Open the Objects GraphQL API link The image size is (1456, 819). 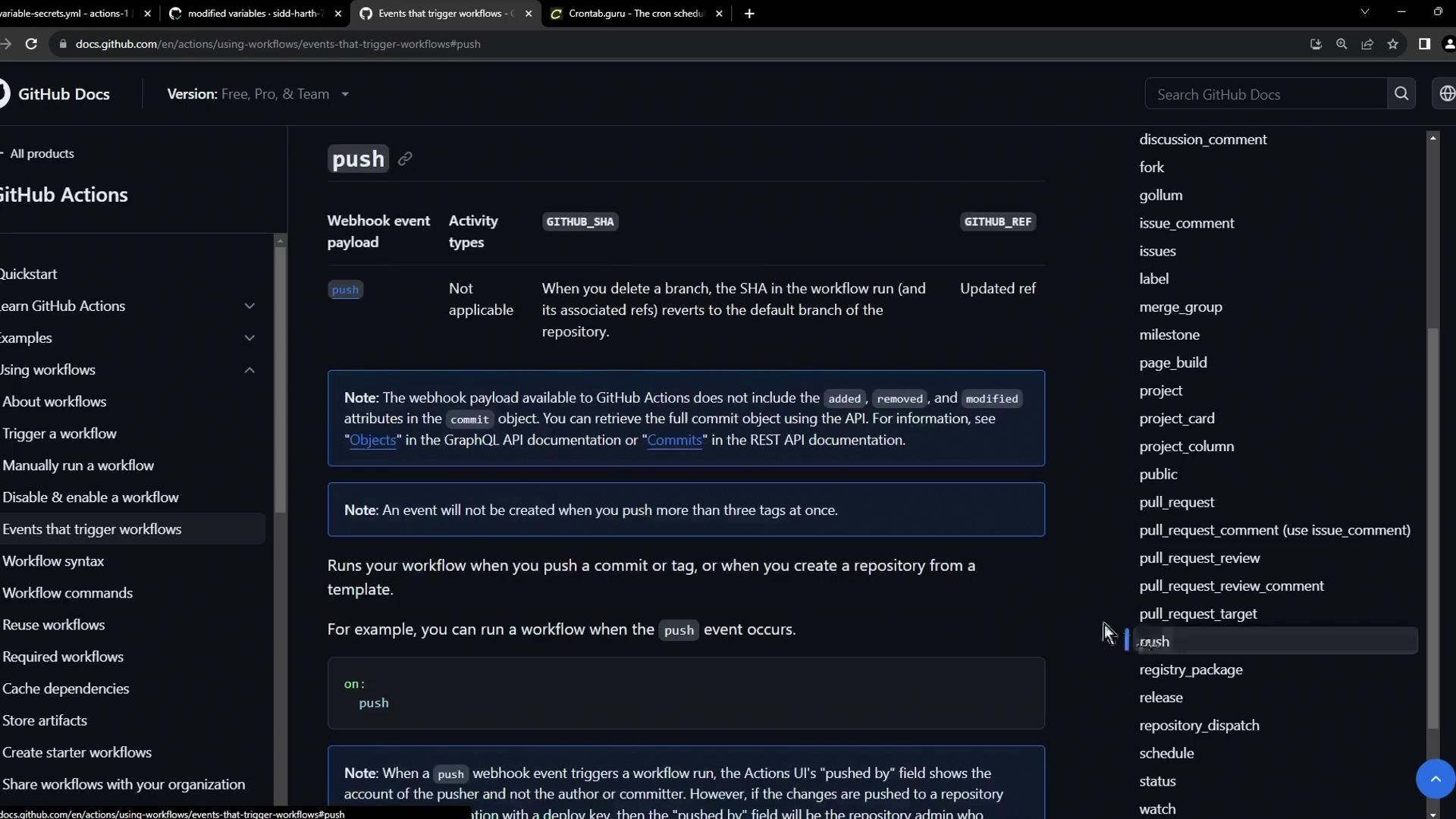point(372,441)
